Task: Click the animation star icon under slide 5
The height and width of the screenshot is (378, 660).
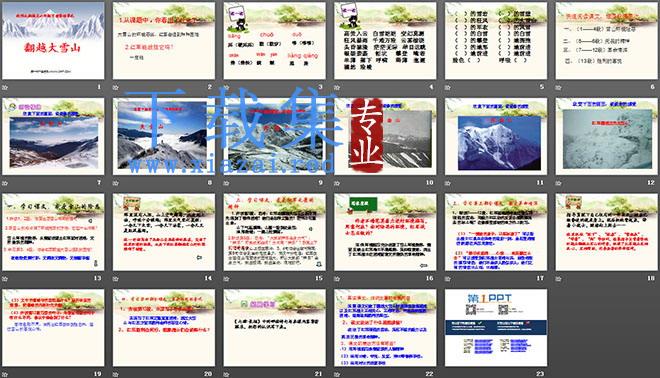Action: coord(448,88)
